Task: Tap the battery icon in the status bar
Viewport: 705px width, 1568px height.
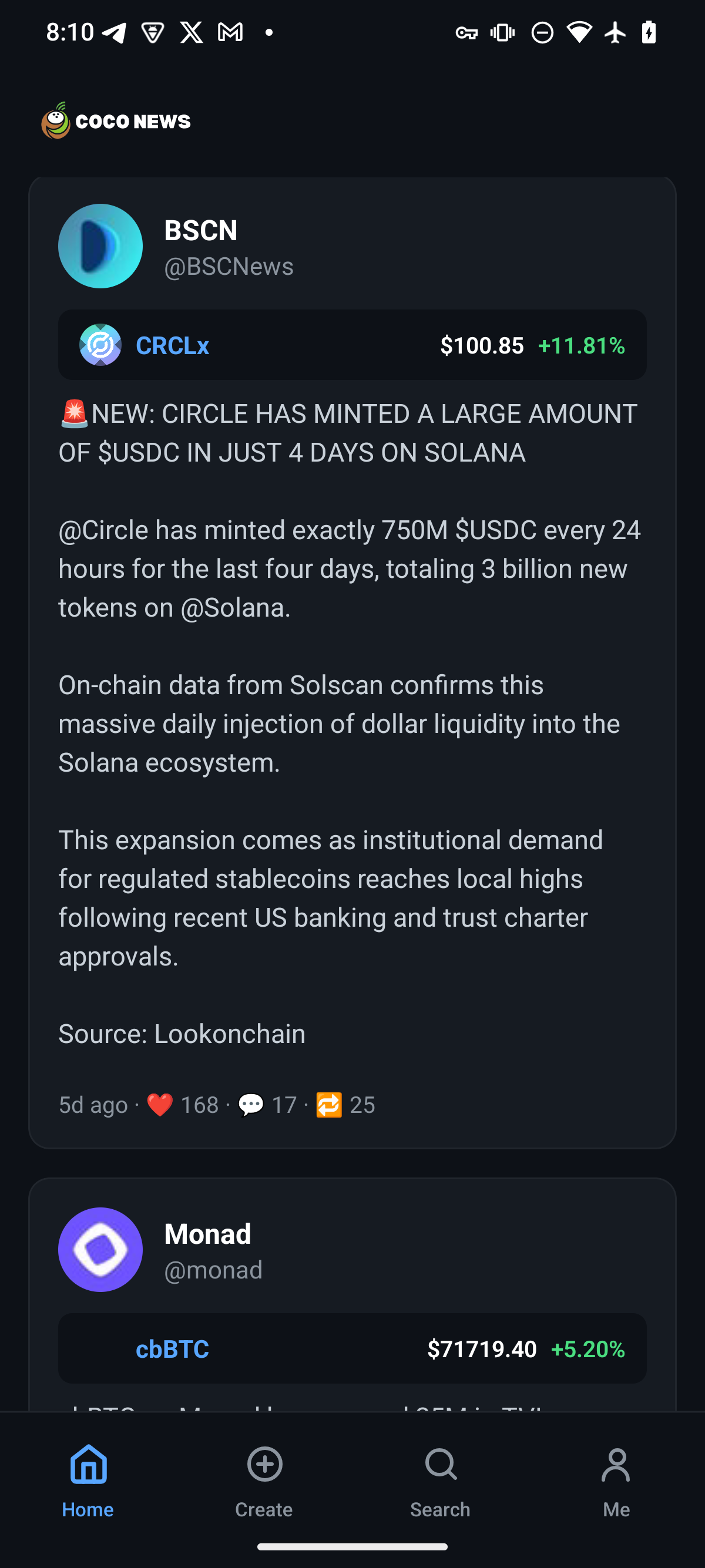Action: tap(649, 32)
